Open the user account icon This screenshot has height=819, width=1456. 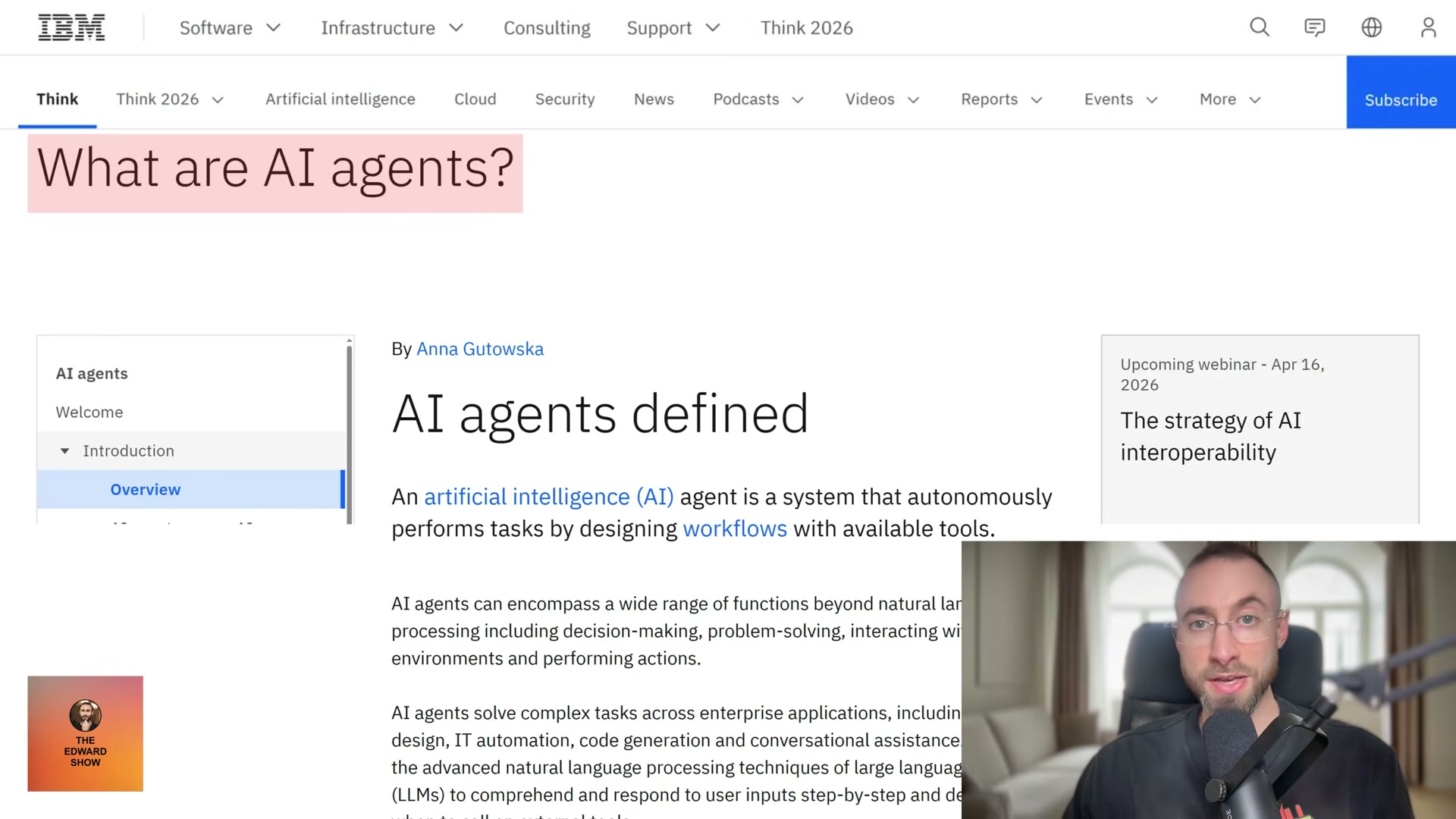(1428, 27)
